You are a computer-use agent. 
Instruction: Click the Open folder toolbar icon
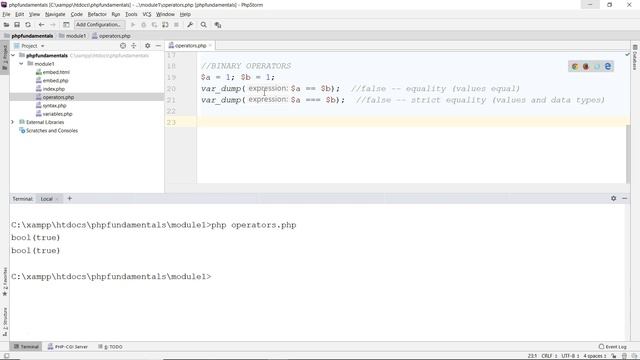click(x=6, y=25)
